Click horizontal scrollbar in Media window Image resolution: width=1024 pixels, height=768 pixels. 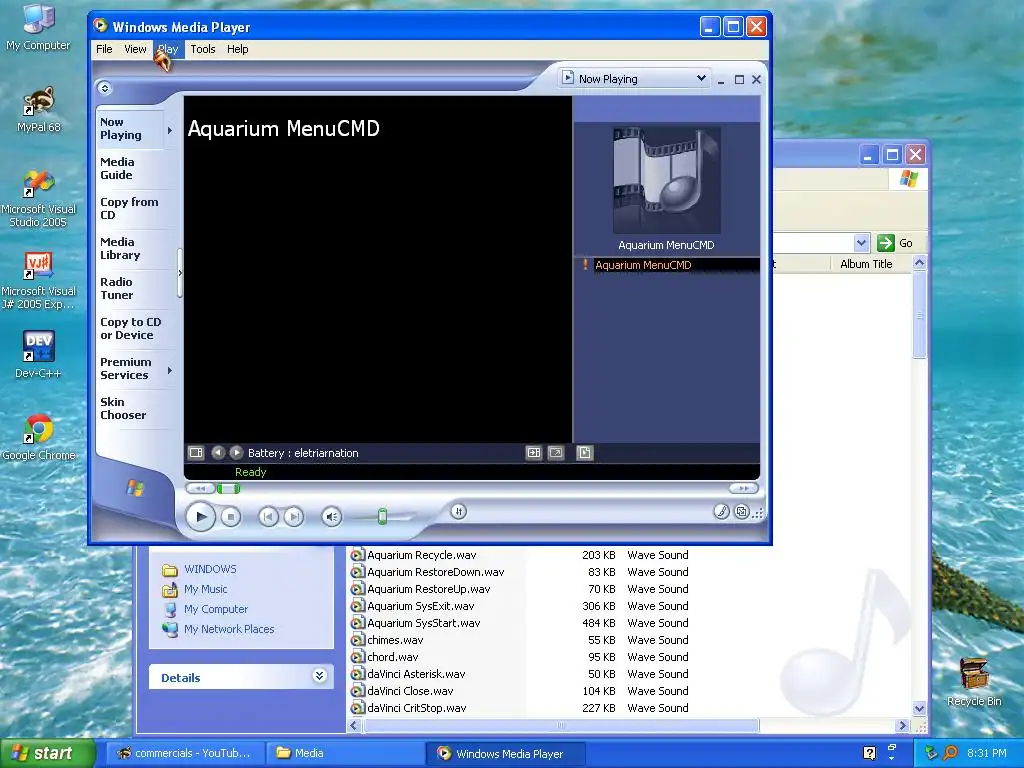[561, 725]
